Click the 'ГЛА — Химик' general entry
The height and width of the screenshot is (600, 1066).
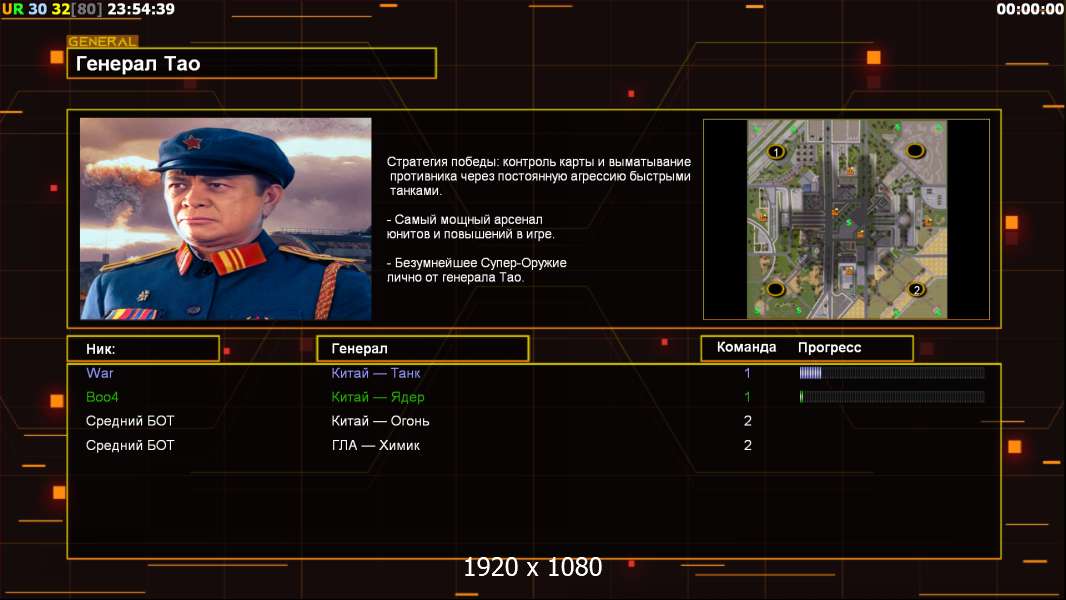375,446
